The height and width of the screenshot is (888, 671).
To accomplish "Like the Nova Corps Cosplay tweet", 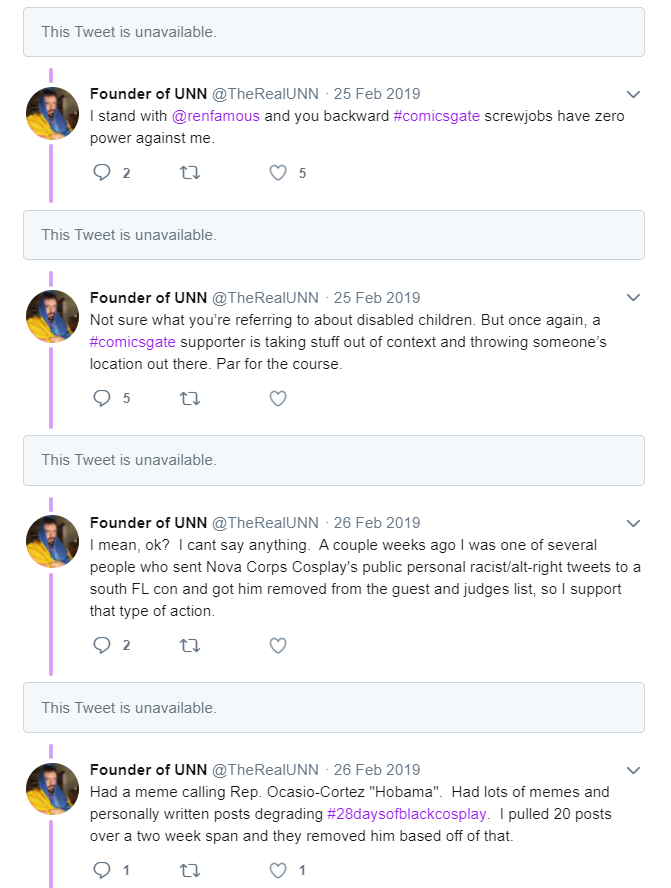I will [x=277, y=645].
